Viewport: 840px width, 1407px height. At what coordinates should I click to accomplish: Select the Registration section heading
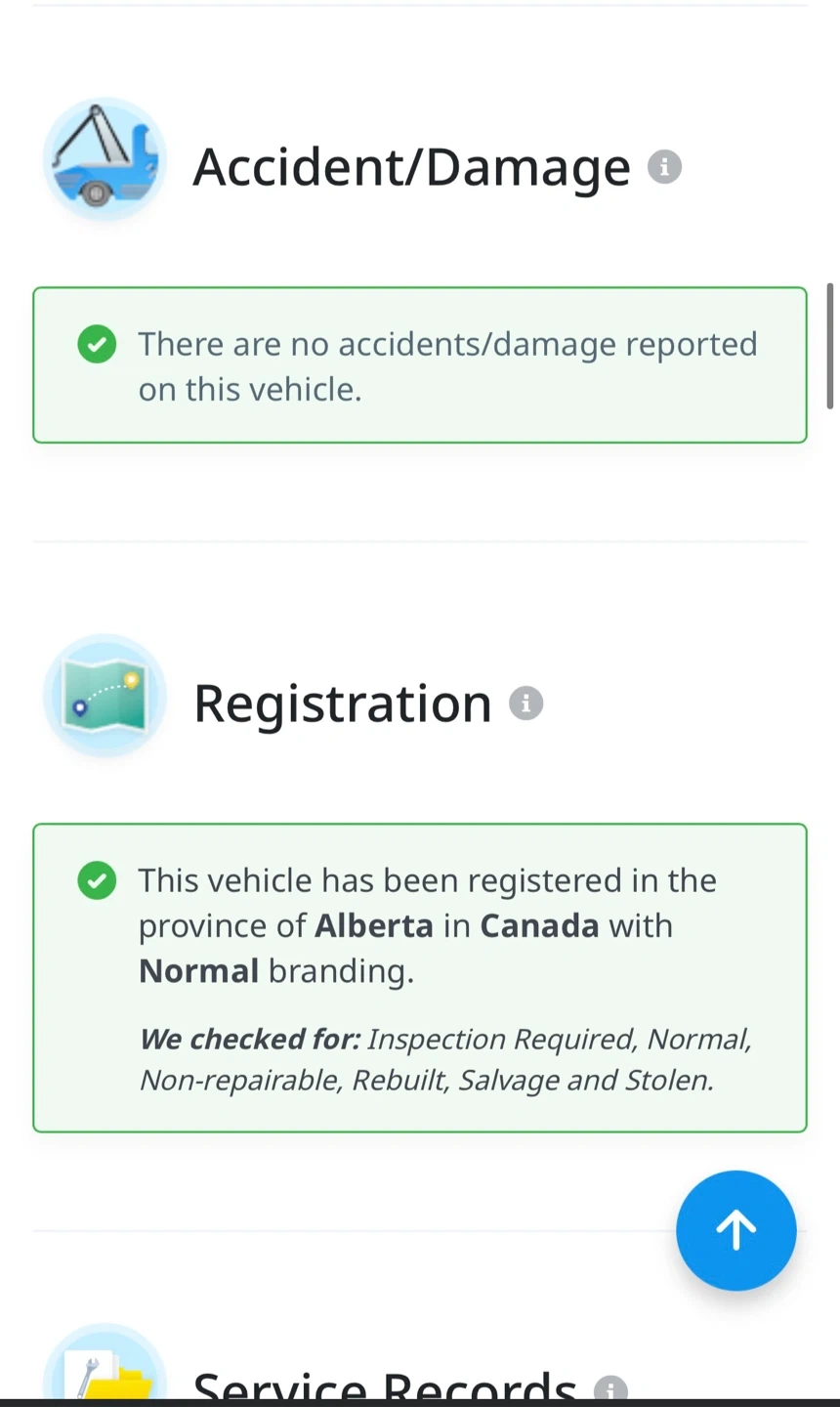click(x=342, y=703)
